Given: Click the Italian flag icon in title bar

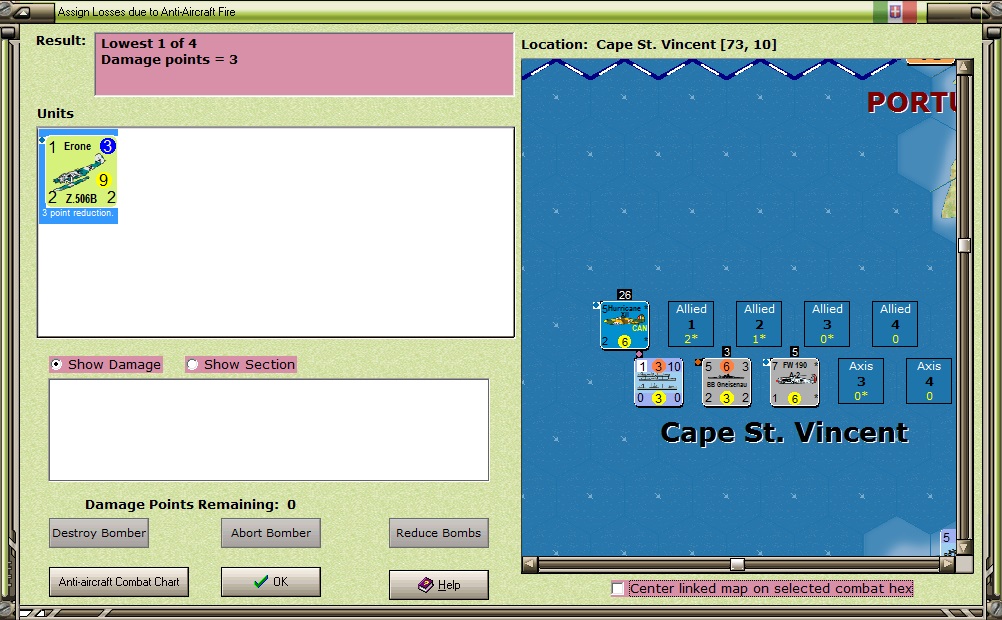Looking at the screenshot, I should [895, 12].
